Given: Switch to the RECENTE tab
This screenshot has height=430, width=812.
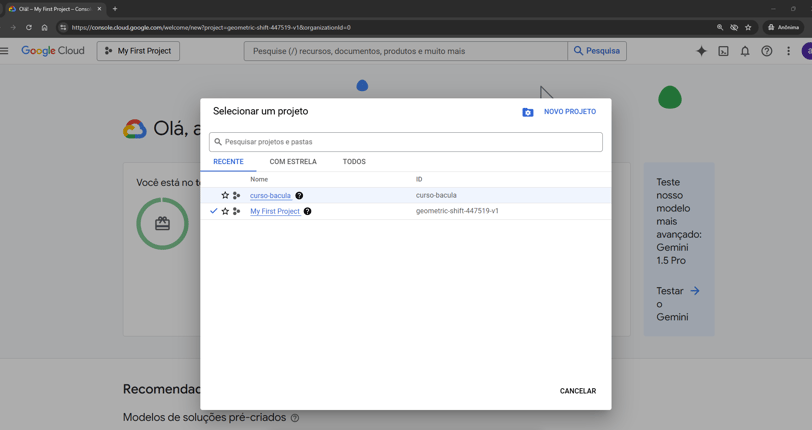Looking at the screenshot, I should click(x=228, y=162).
